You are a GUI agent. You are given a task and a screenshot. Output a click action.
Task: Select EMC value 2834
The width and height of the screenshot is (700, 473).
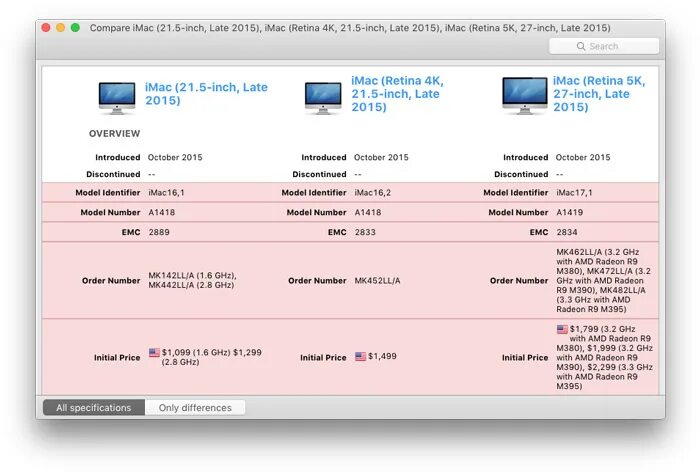[x=567, y=232]
